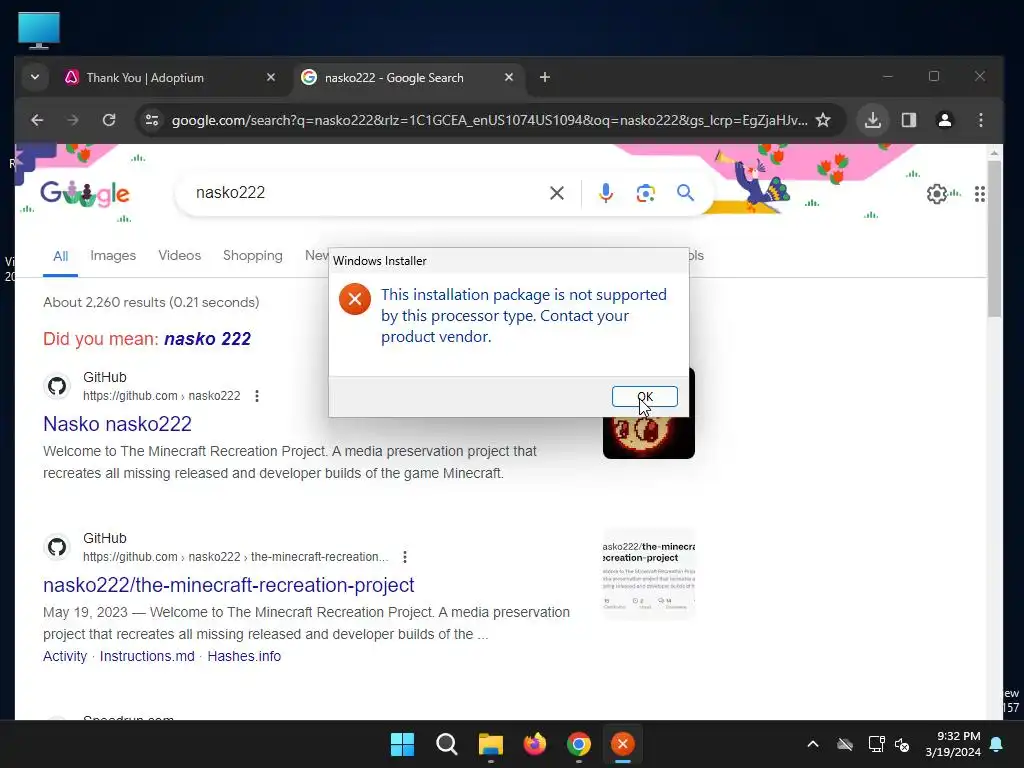This screenshot has height=768, width=1024.
Task: Search by image with Google Lens icon
Action: (x=645, y=193)
